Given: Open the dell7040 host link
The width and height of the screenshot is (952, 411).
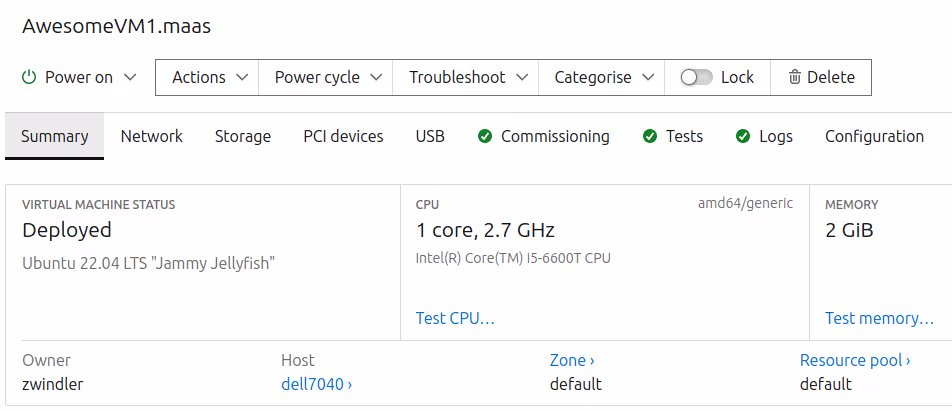Looking at the screenshot, I should 316,383.
